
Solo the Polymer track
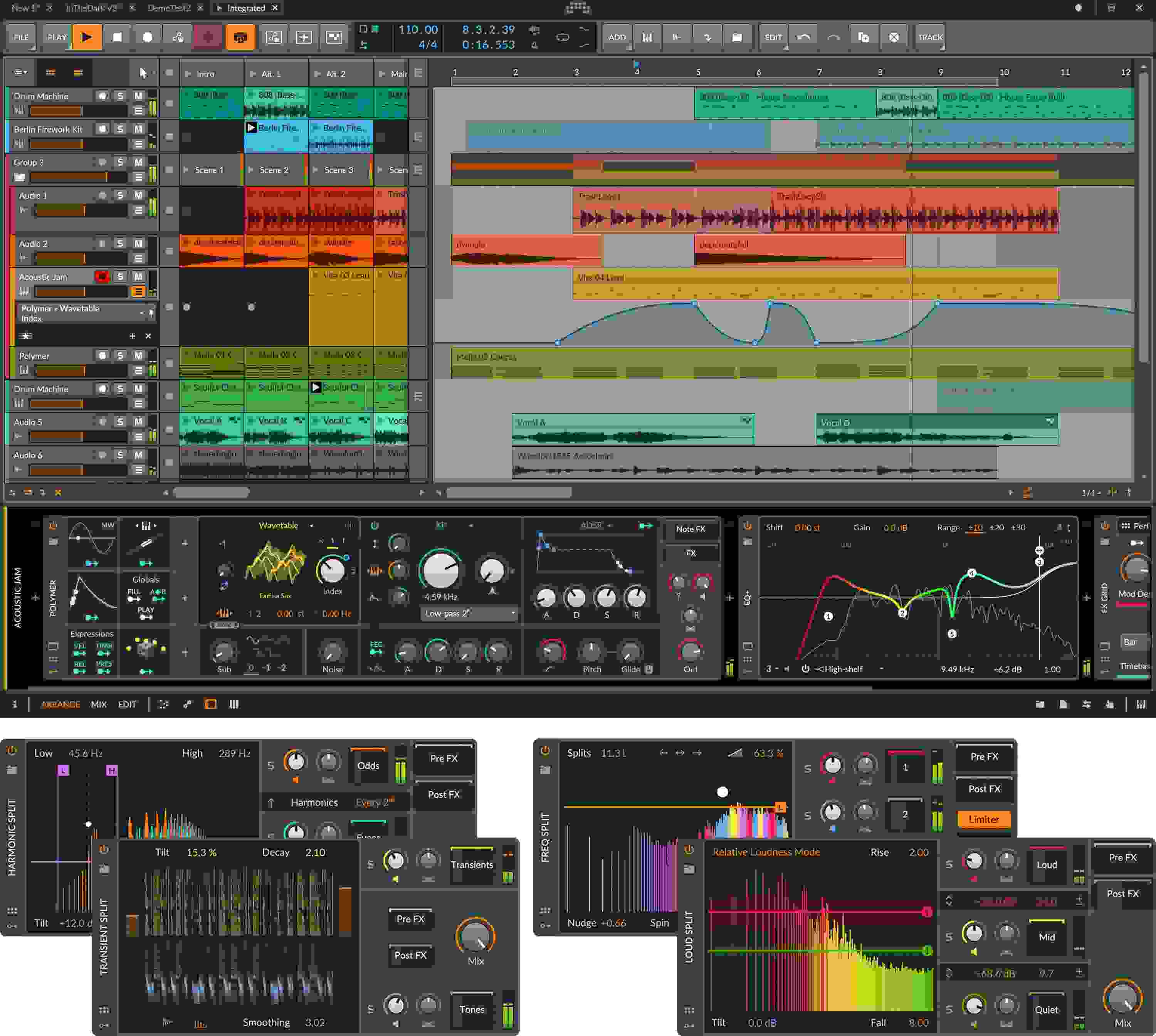coord(120,356)
